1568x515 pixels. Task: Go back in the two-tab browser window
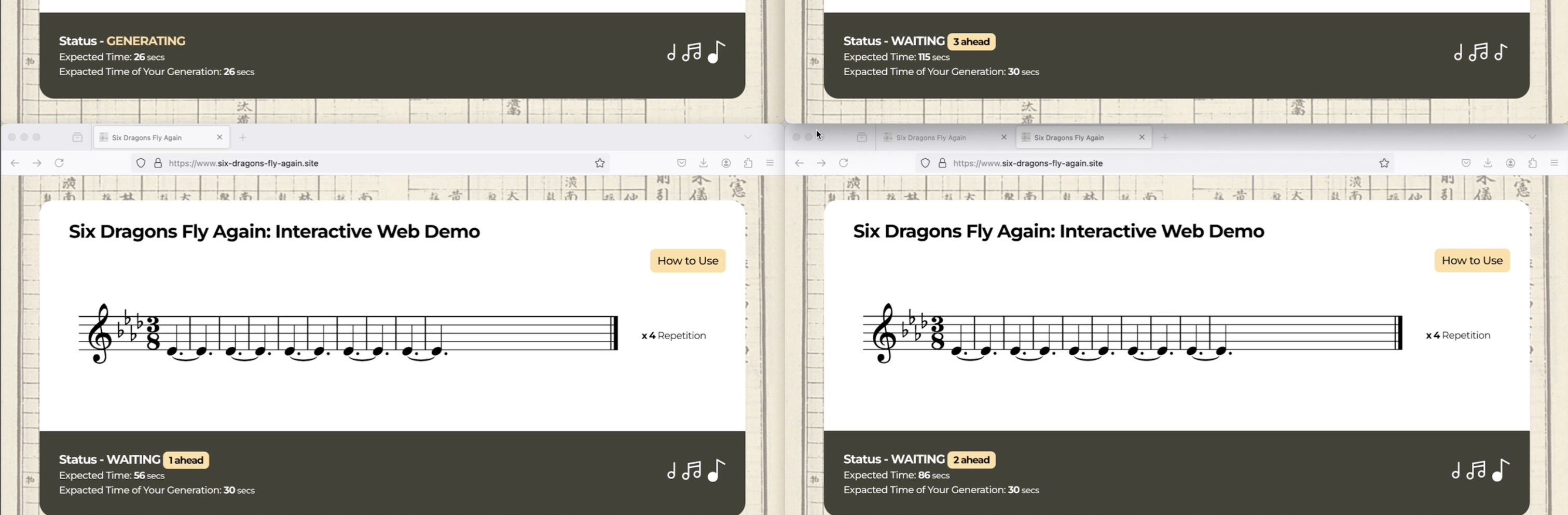[799, 163]
